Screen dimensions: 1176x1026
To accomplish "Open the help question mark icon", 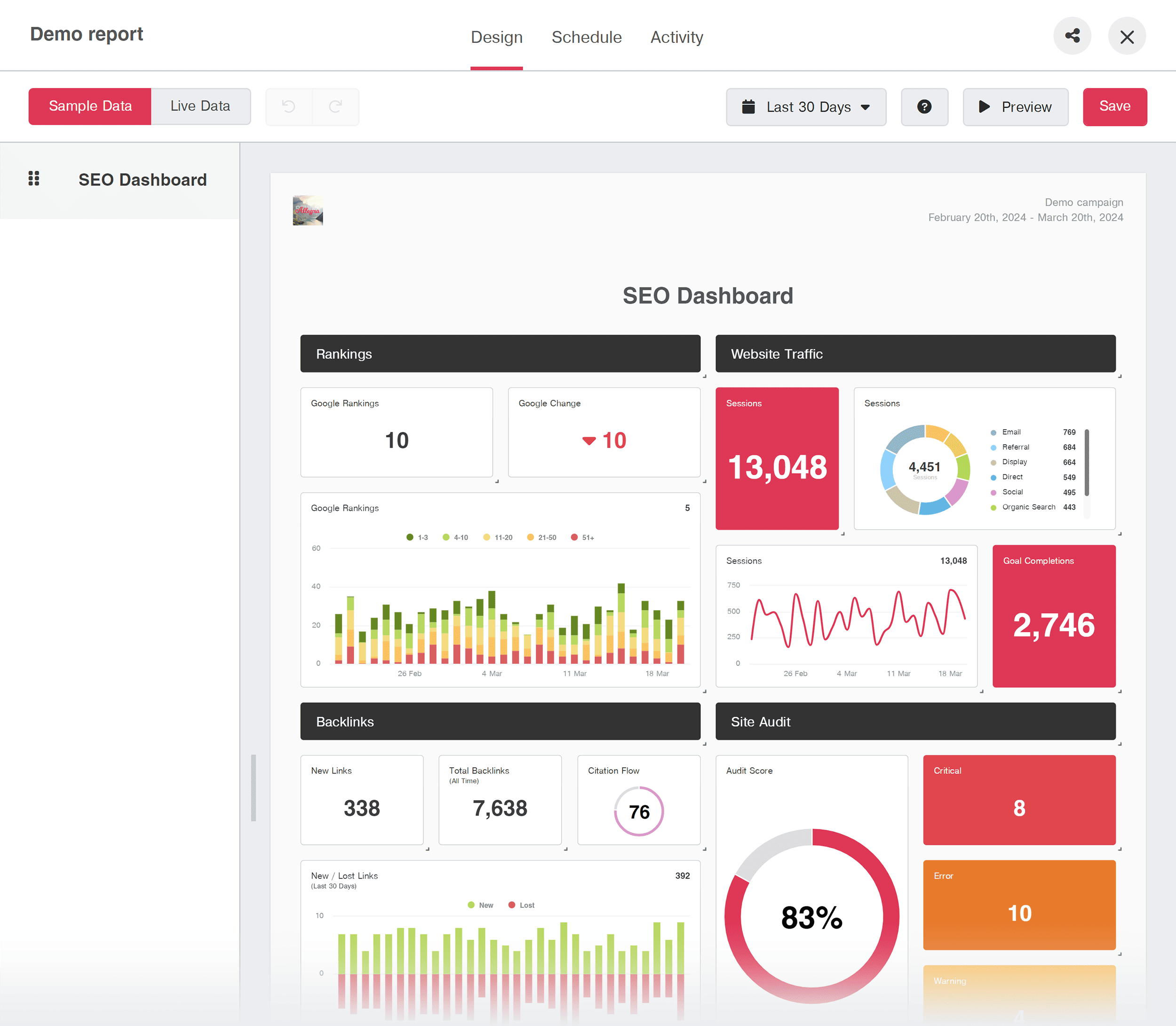I will click(x=924, y=107).
